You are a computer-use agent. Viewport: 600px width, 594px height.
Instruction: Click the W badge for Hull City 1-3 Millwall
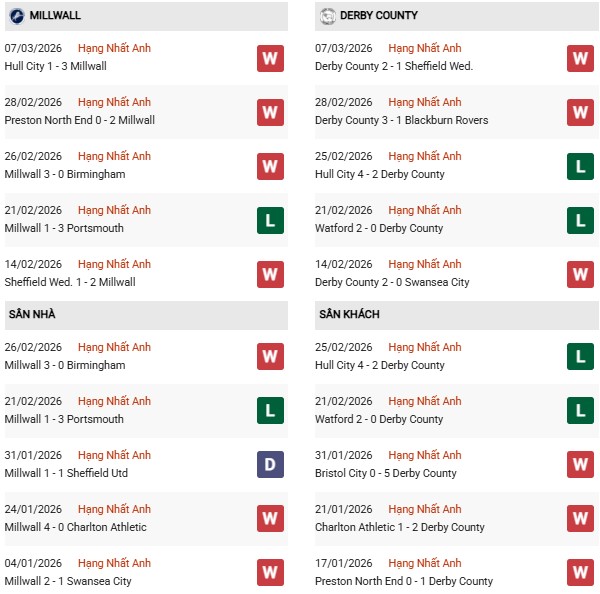click(x=270, y=58)
